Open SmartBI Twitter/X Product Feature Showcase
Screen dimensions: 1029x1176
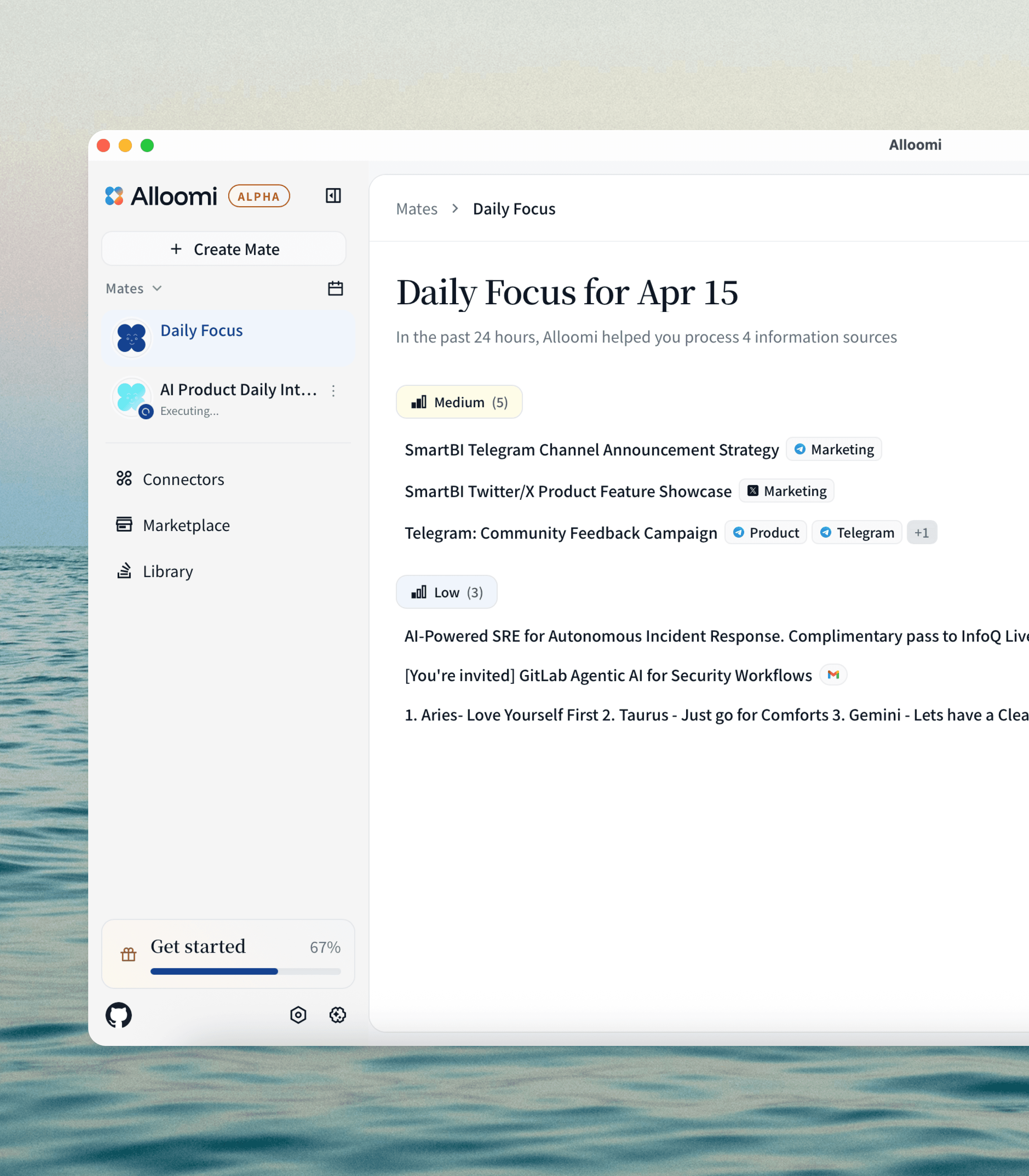point(568,491)
